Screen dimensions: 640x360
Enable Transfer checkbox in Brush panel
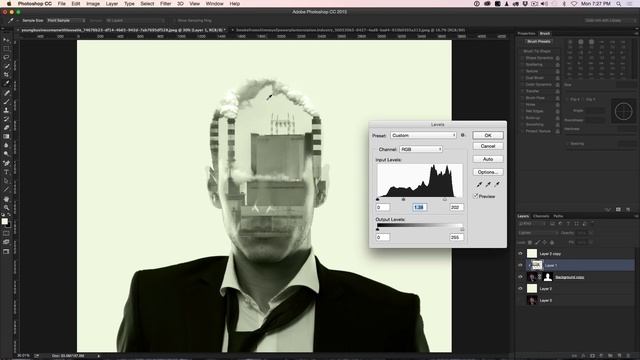pos(522,91)
